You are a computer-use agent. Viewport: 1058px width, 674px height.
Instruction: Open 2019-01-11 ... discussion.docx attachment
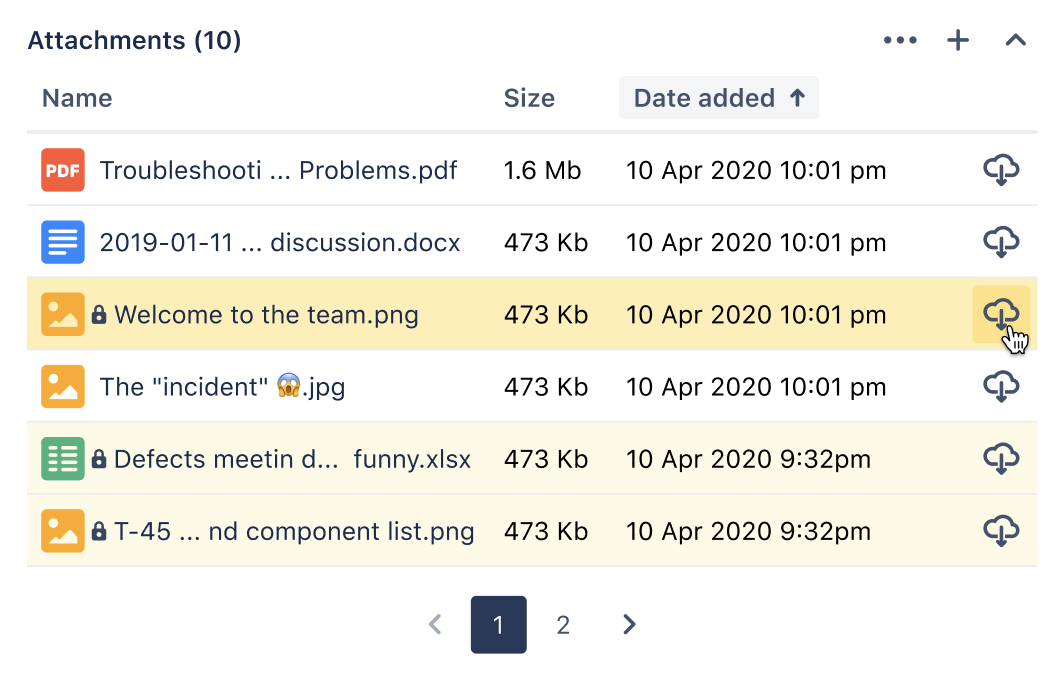click(x=279, y=243)
